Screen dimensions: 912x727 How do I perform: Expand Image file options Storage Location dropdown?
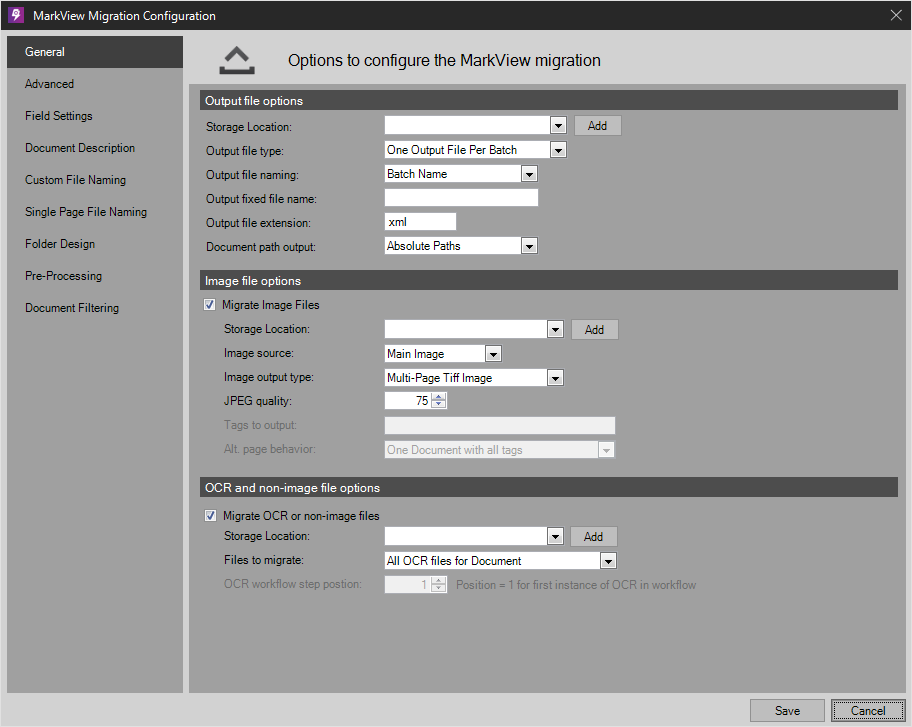555,330
